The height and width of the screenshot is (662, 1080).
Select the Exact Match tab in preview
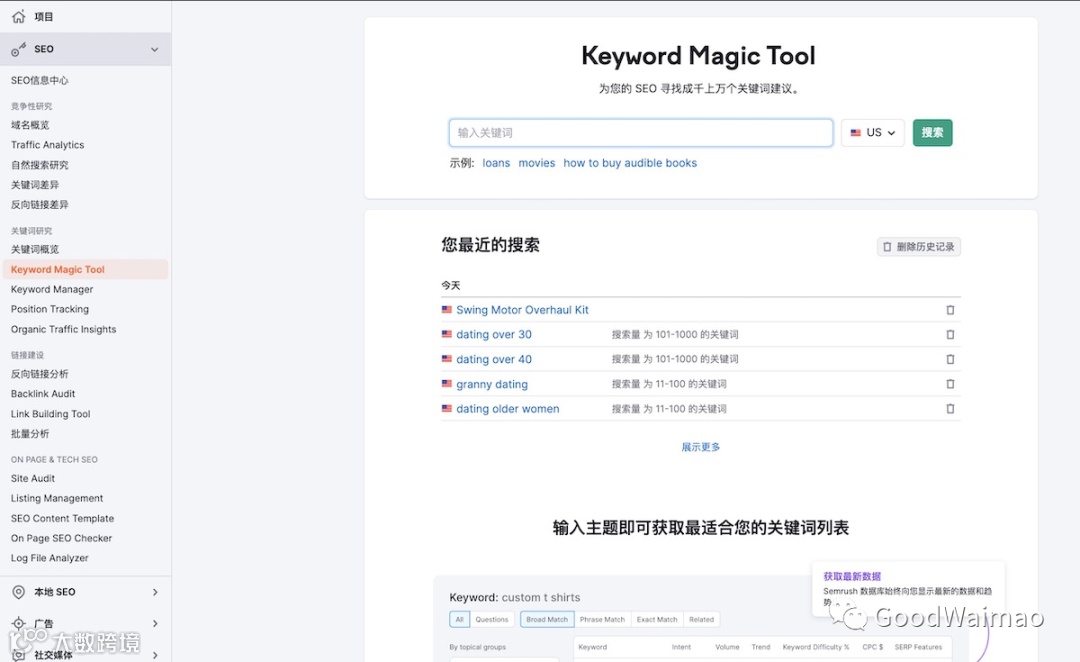657,619
